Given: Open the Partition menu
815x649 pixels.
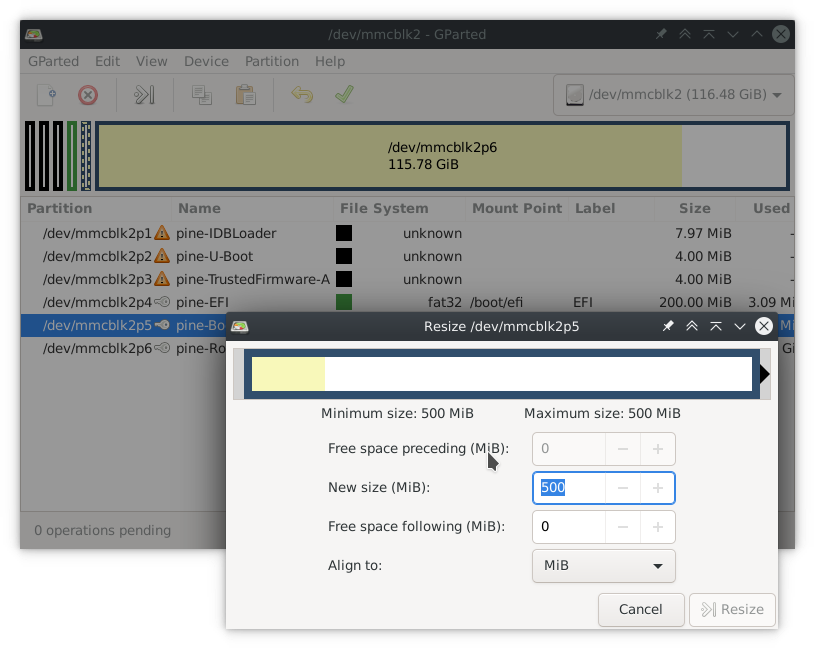Looking at the screenshot, I should (271, 61).
